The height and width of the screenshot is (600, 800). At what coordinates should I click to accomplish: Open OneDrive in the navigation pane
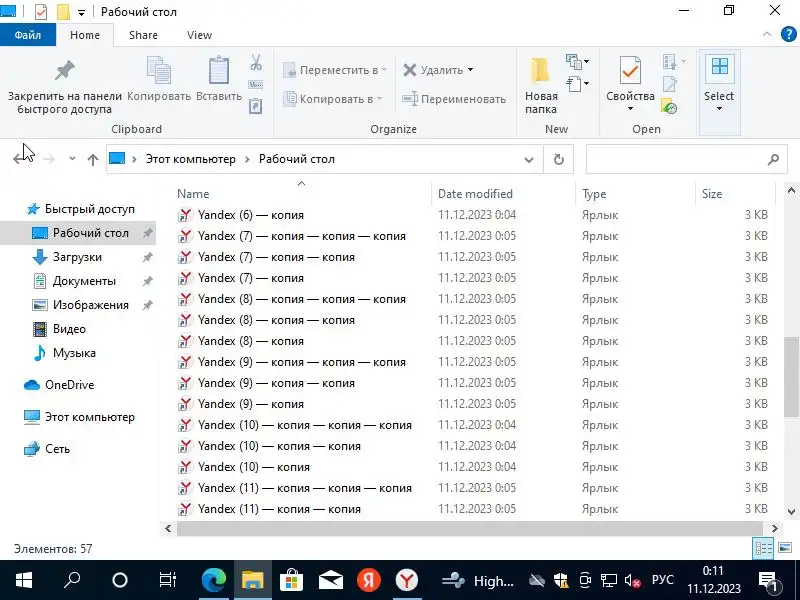[69, 385]
